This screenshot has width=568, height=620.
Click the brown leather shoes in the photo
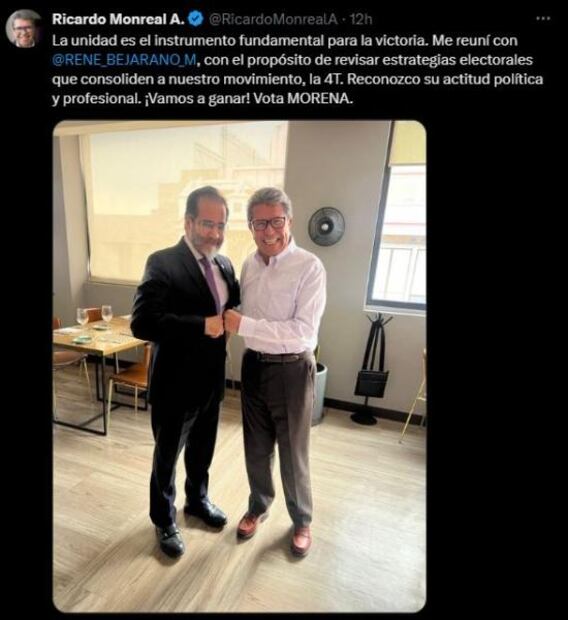click(275, 533)
